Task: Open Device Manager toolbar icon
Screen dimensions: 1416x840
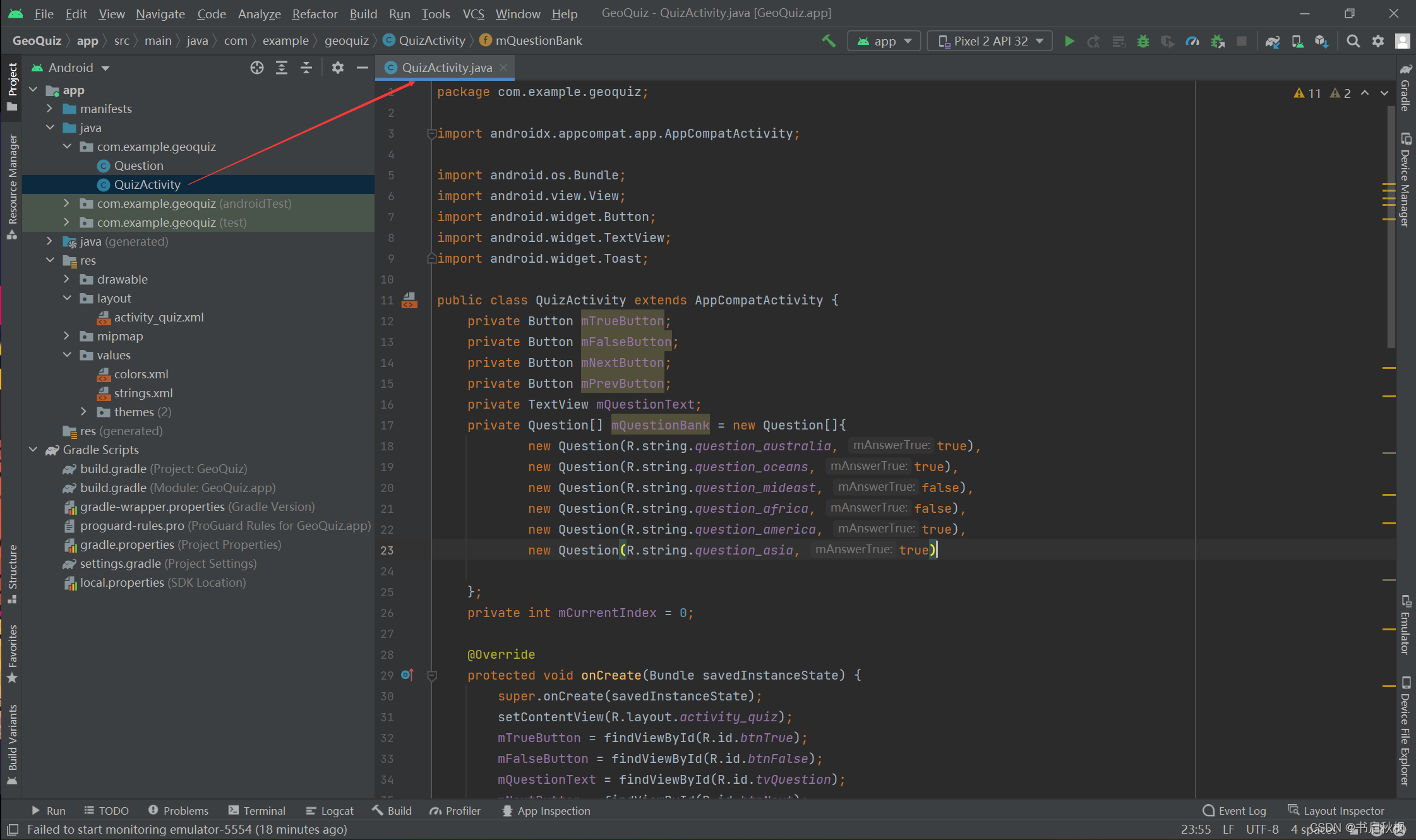Action: pos(1297,41)
